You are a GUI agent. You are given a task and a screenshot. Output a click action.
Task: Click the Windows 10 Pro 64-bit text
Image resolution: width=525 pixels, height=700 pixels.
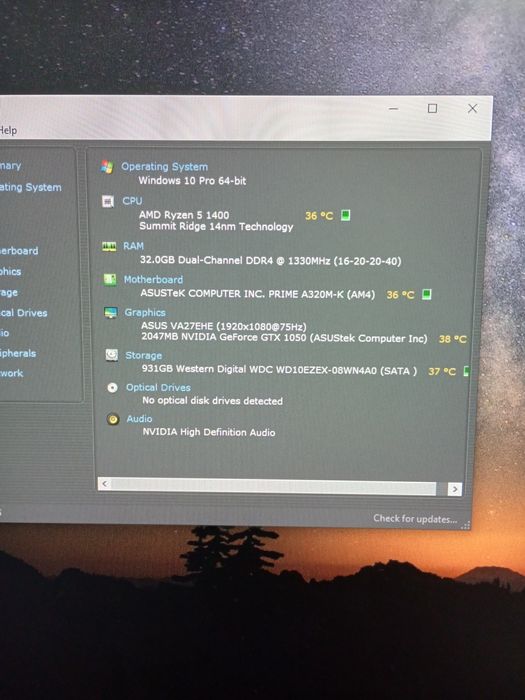click(x=192, y=181)
